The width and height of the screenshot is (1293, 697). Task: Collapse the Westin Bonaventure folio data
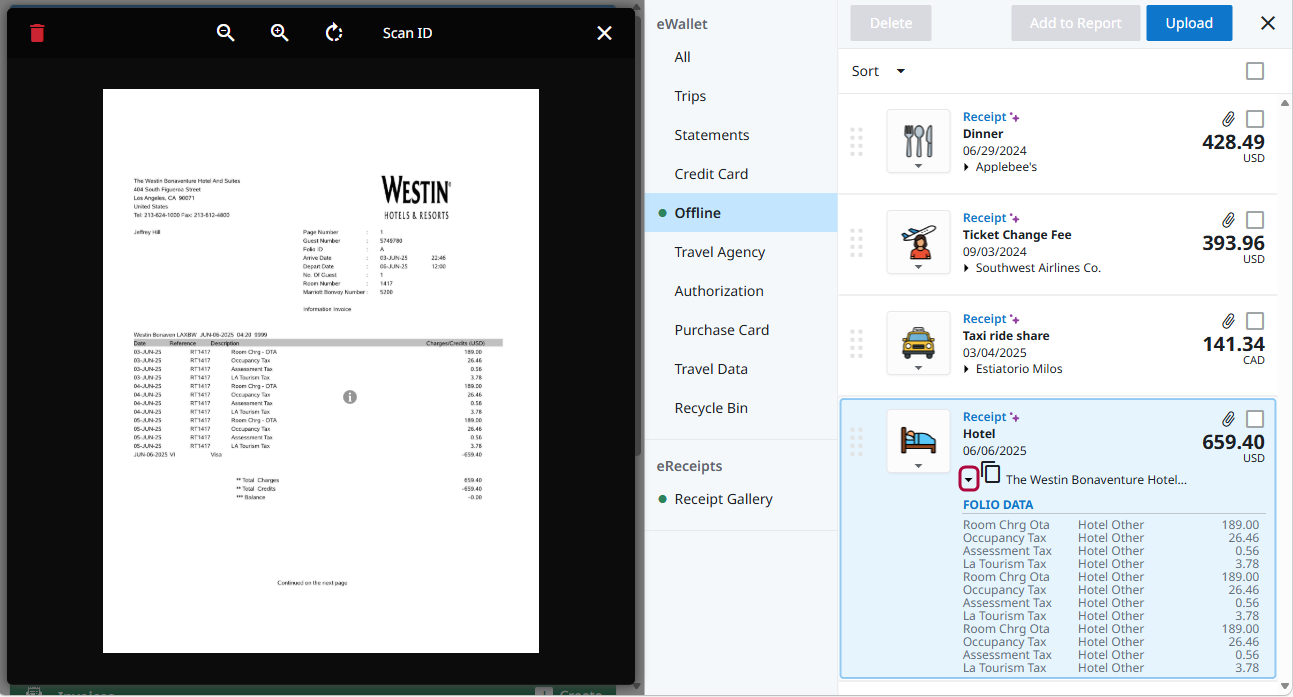968,479
